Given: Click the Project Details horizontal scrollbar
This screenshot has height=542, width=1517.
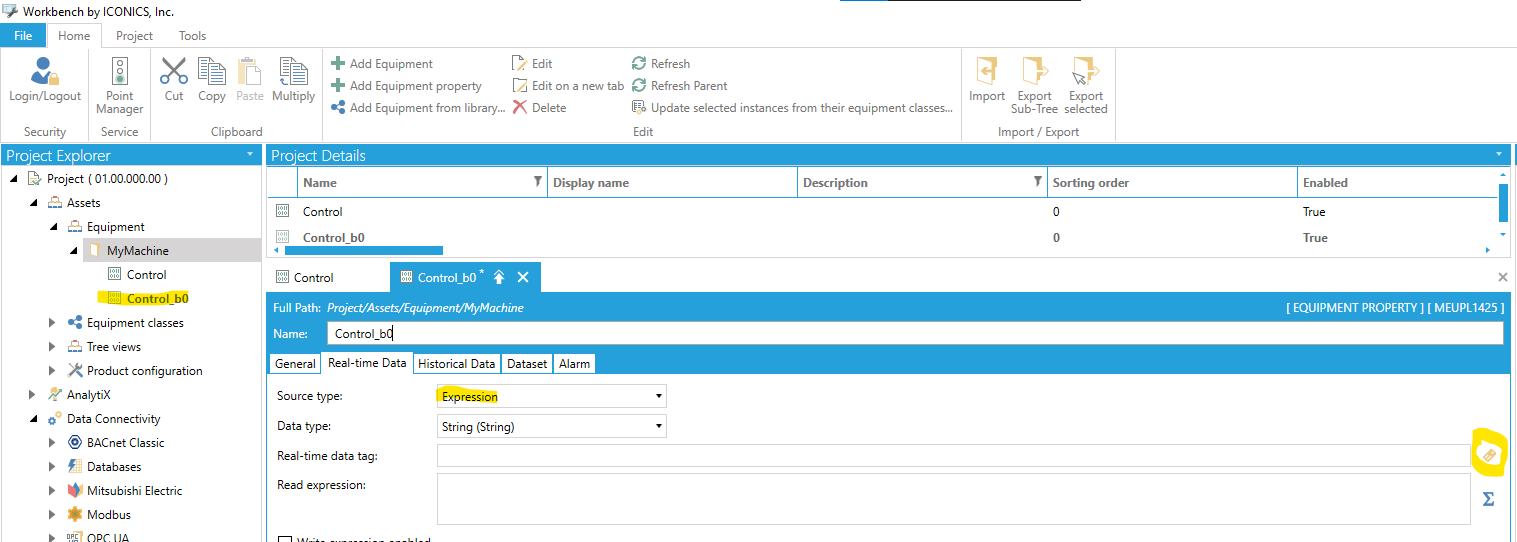Looking at the screenshot, I should point(362,250).
